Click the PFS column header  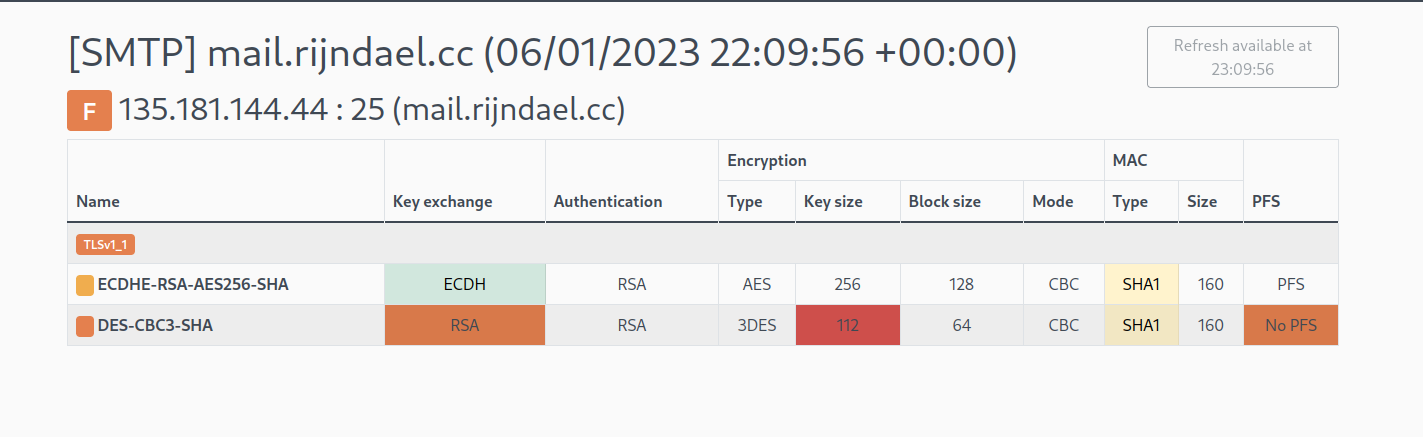[1264, 201]
